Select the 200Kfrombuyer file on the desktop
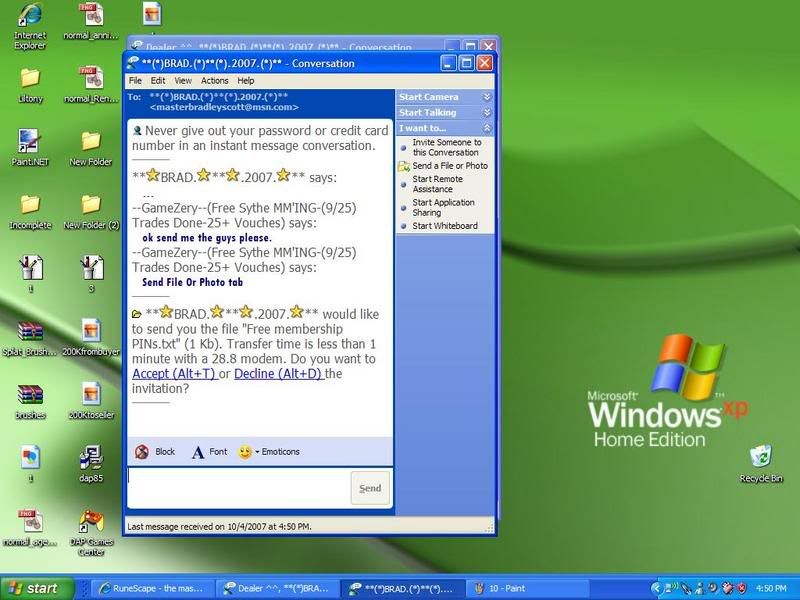The image size is (800, 600). tap(91, 338)
